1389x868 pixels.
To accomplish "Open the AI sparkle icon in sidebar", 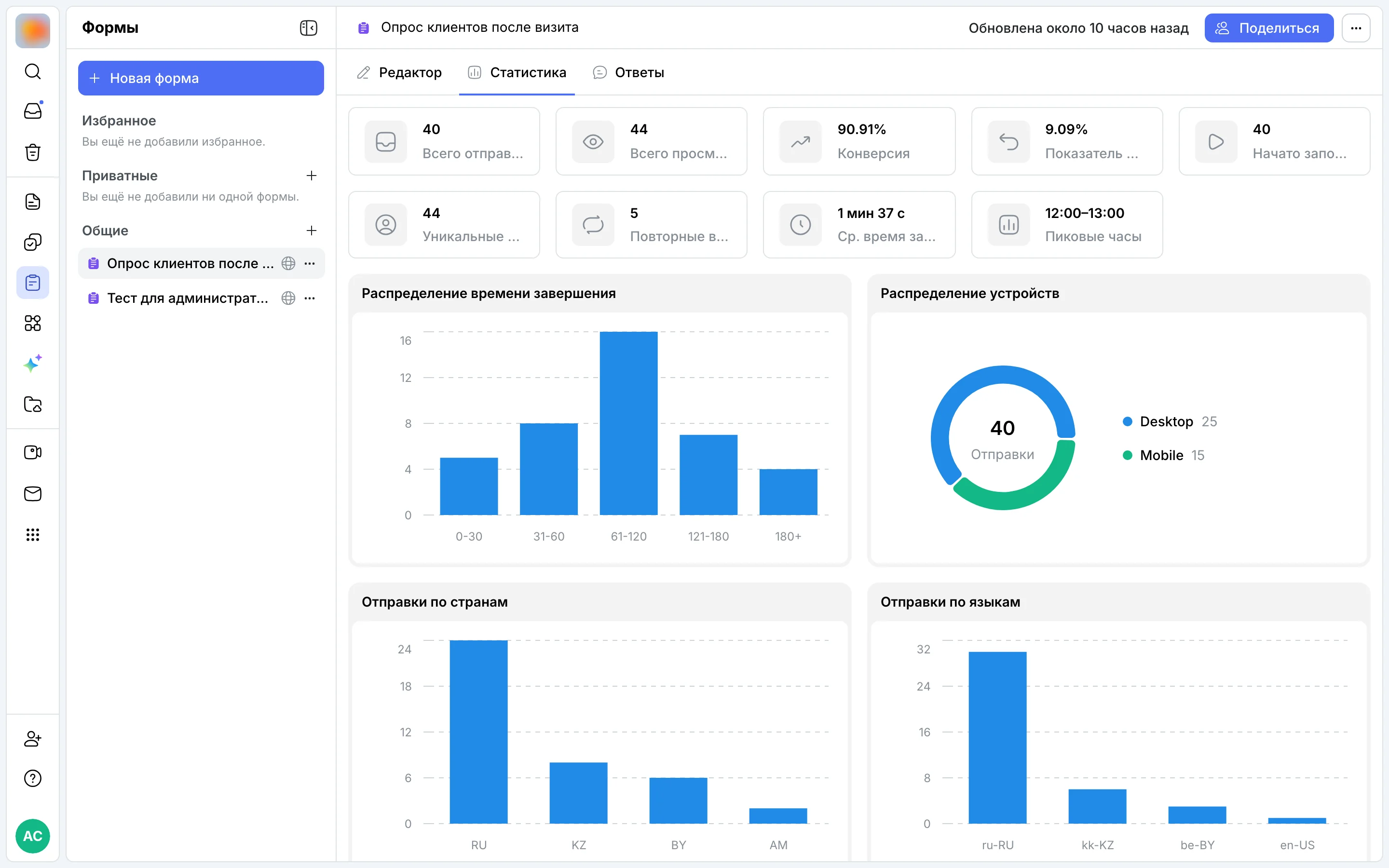I will click(33, 364).
